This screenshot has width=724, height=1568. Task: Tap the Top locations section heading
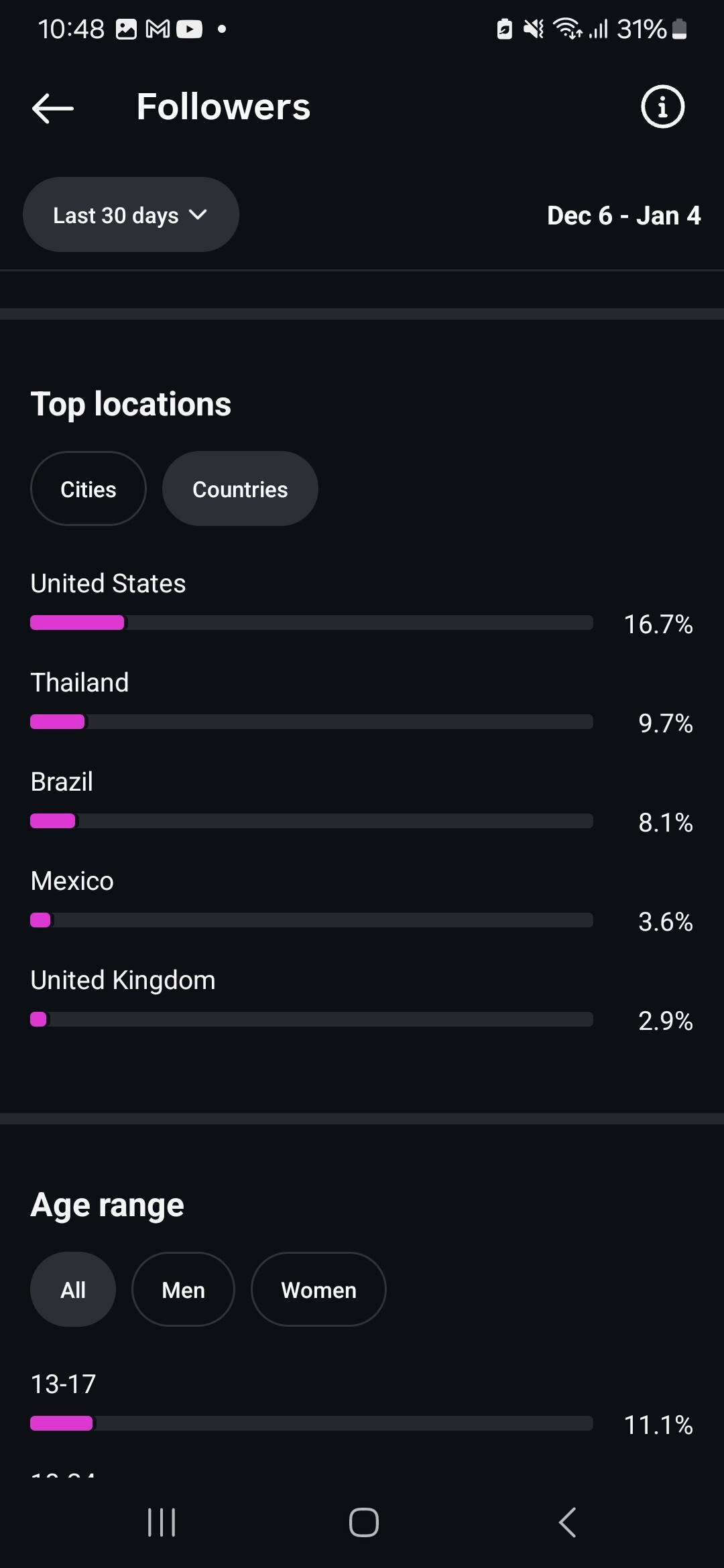(131, 405)
